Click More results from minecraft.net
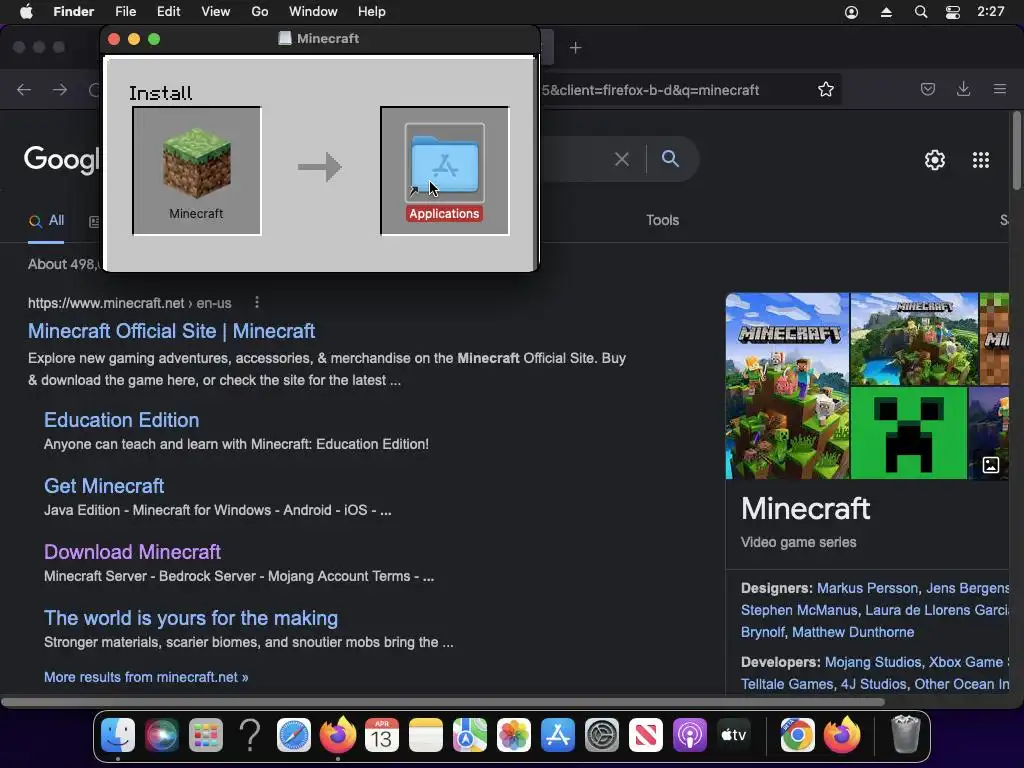 [146, 677]
